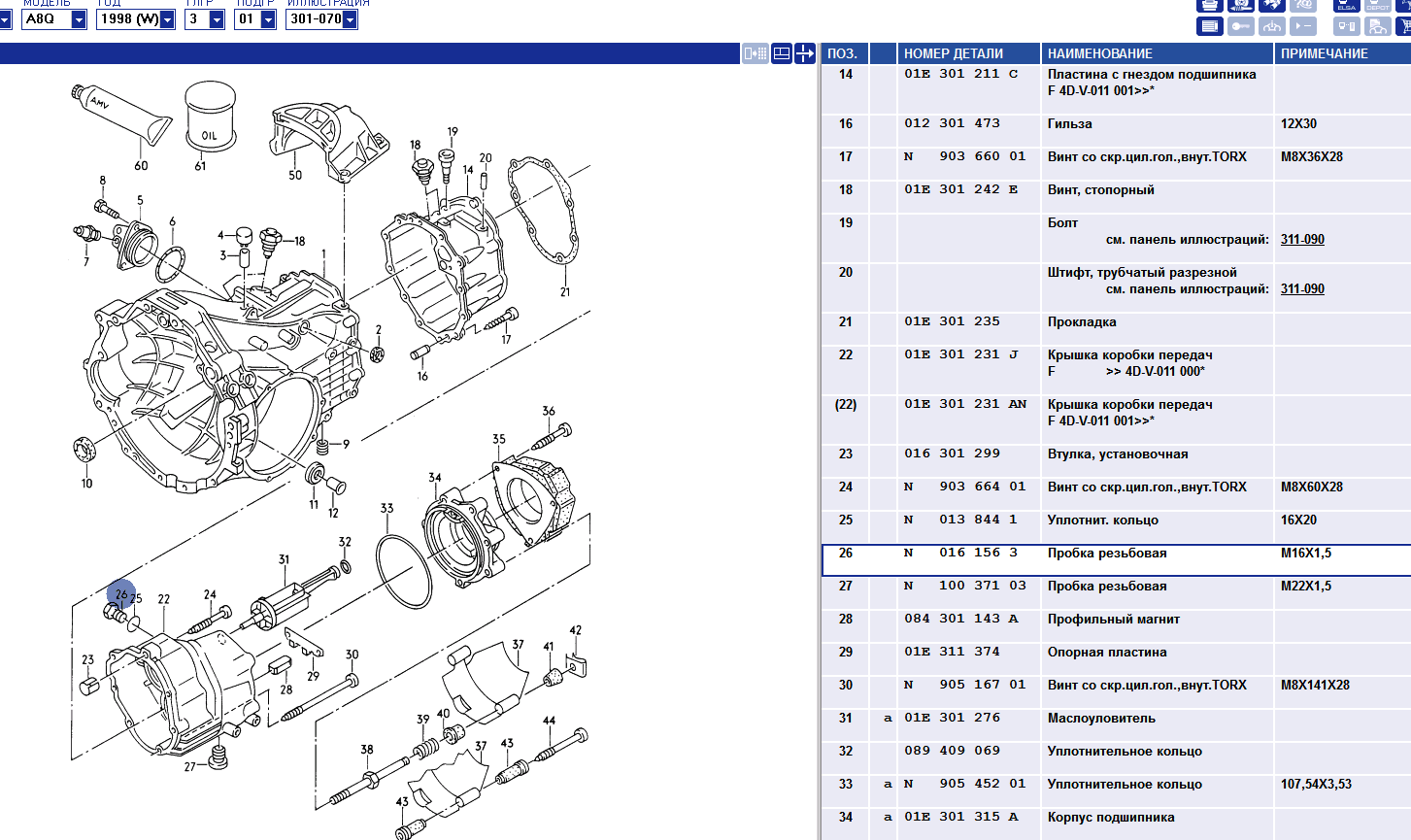Select the Прокладка row, position 21
The image size is (1411, 840).
click(1082, 322)
